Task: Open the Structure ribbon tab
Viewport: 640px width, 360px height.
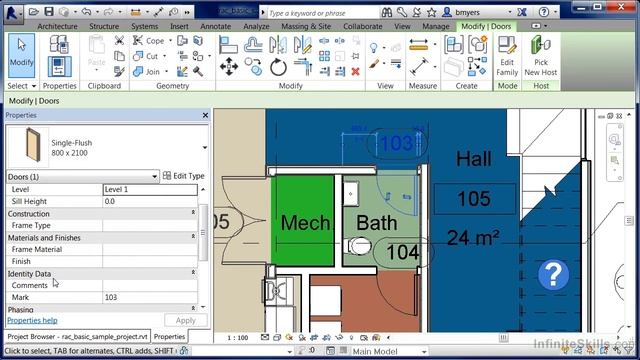Action: click(104, 26)
